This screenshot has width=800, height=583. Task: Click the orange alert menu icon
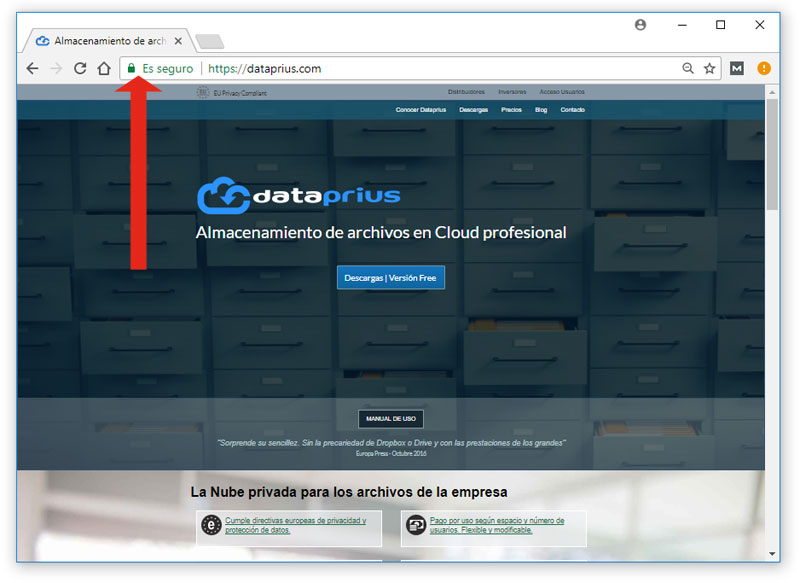click(x=764, y=68)
